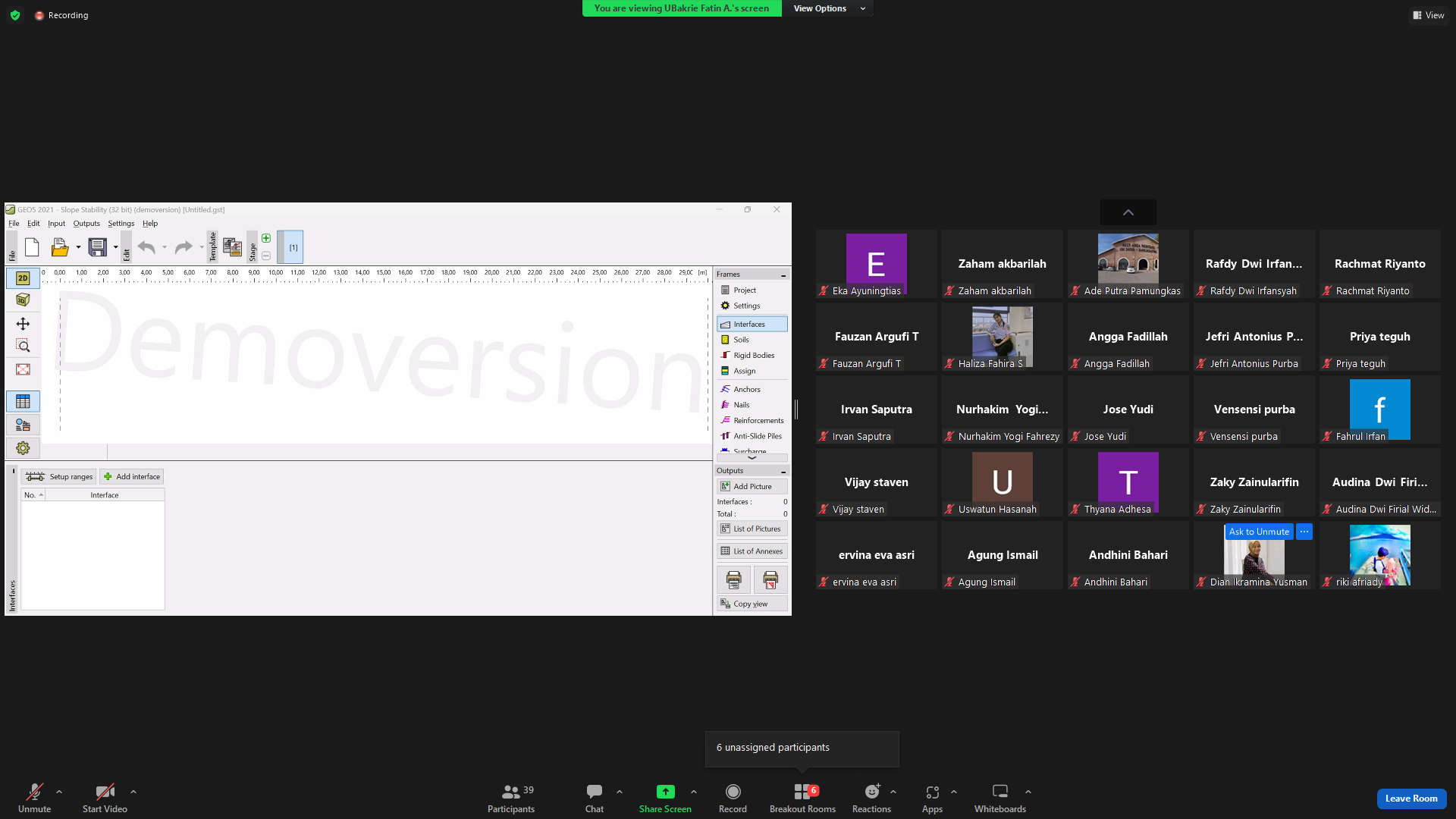
Task: Open the Project frame
Action: [x=752, y=290]
